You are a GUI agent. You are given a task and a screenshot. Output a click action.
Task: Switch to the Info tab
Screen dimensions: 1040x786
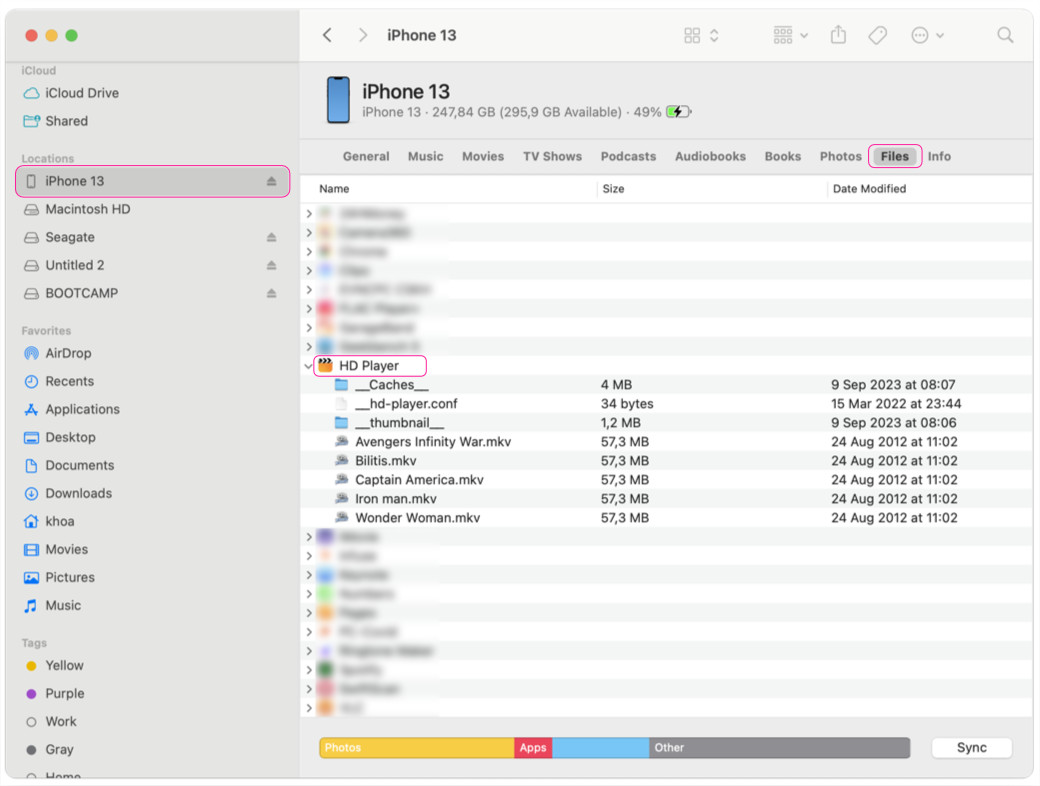click(939, 157)
